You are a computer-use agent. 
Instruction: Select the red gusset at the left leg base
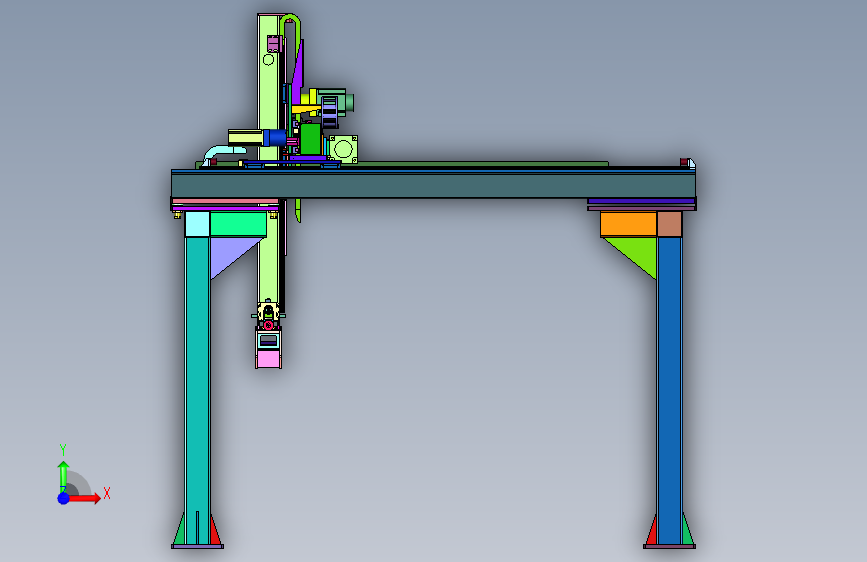point(215,529)
